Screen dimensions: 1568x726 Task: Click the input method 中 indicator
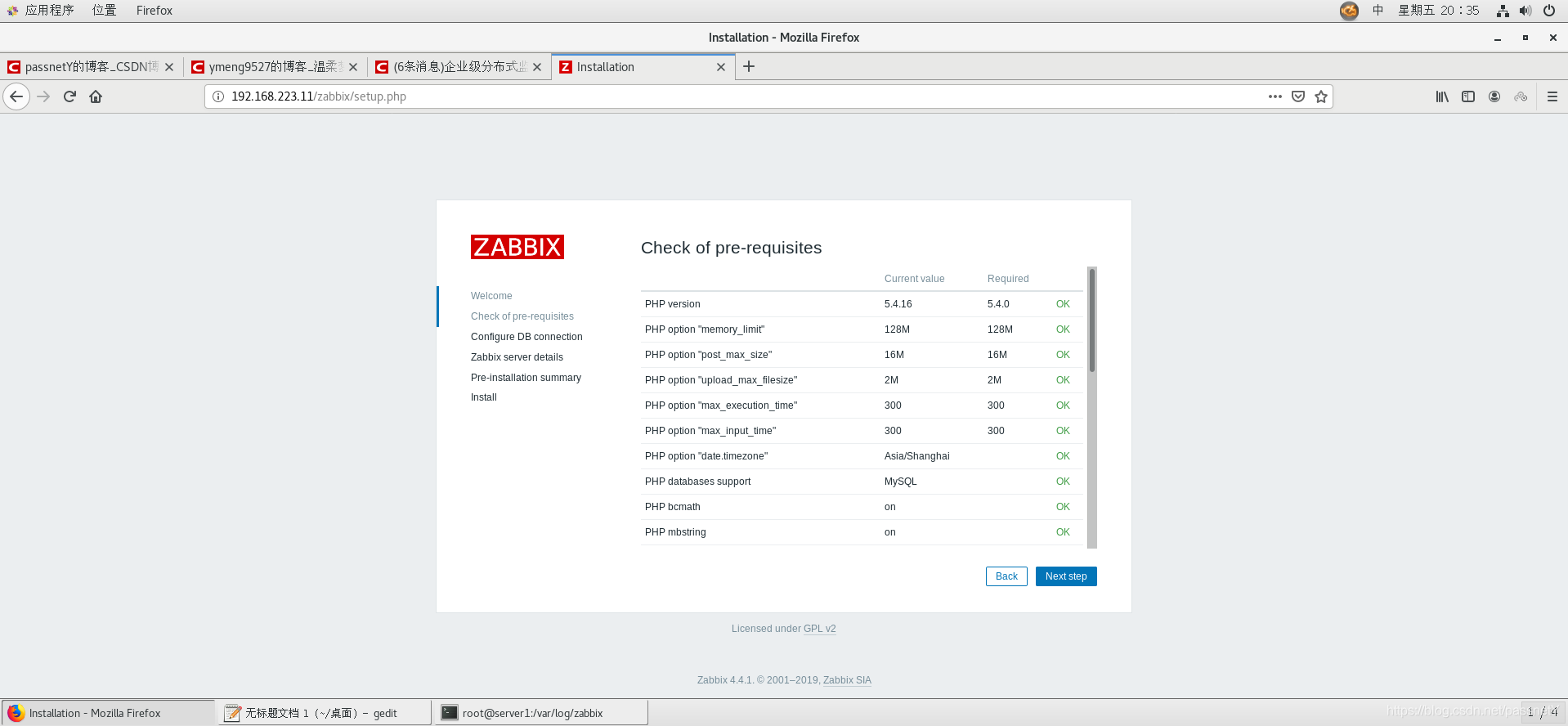click(1378, 11)
